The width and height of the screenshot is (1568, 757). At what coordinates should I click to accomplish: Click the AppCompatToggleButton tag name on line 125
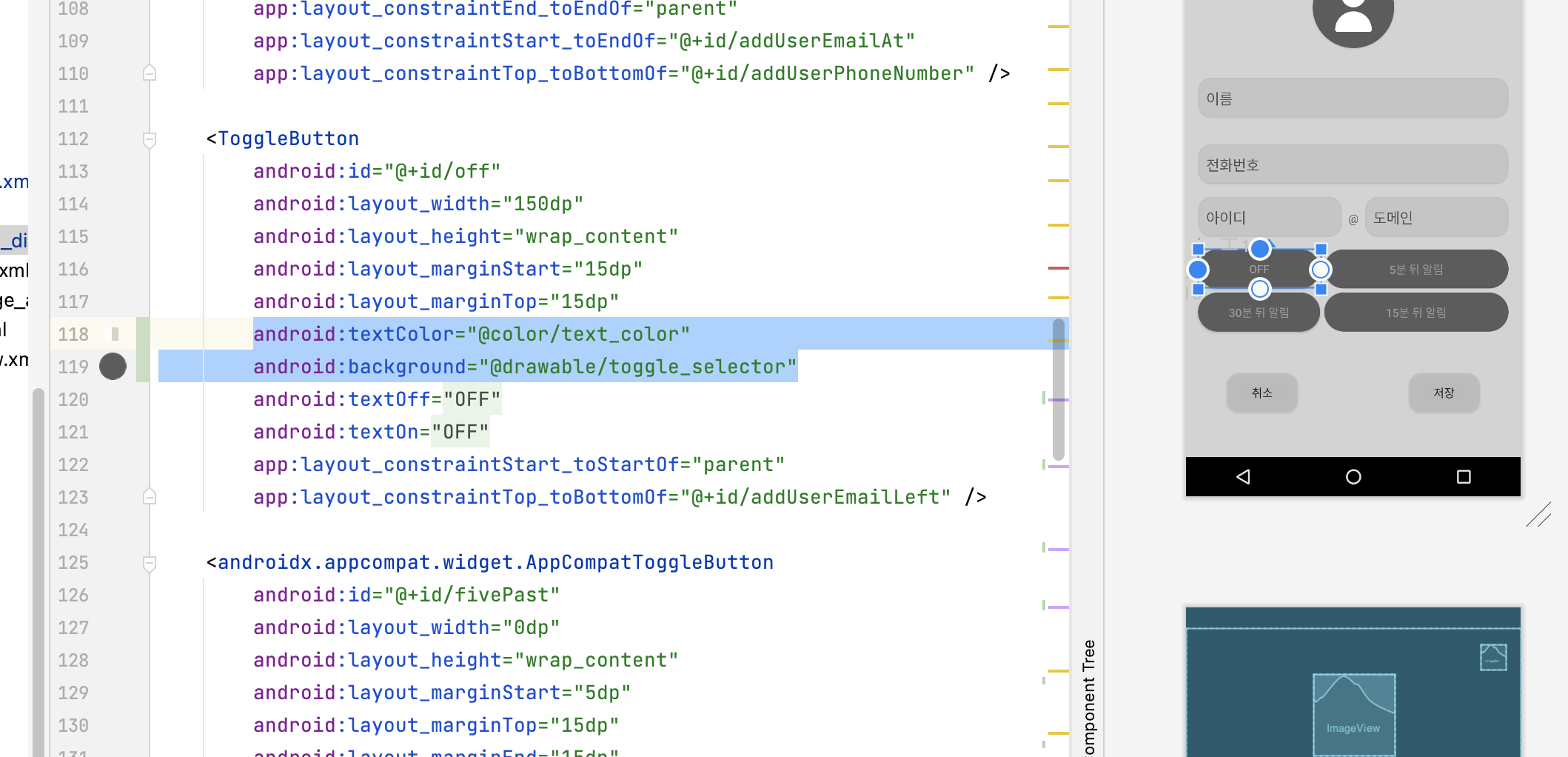coord(495,563)
